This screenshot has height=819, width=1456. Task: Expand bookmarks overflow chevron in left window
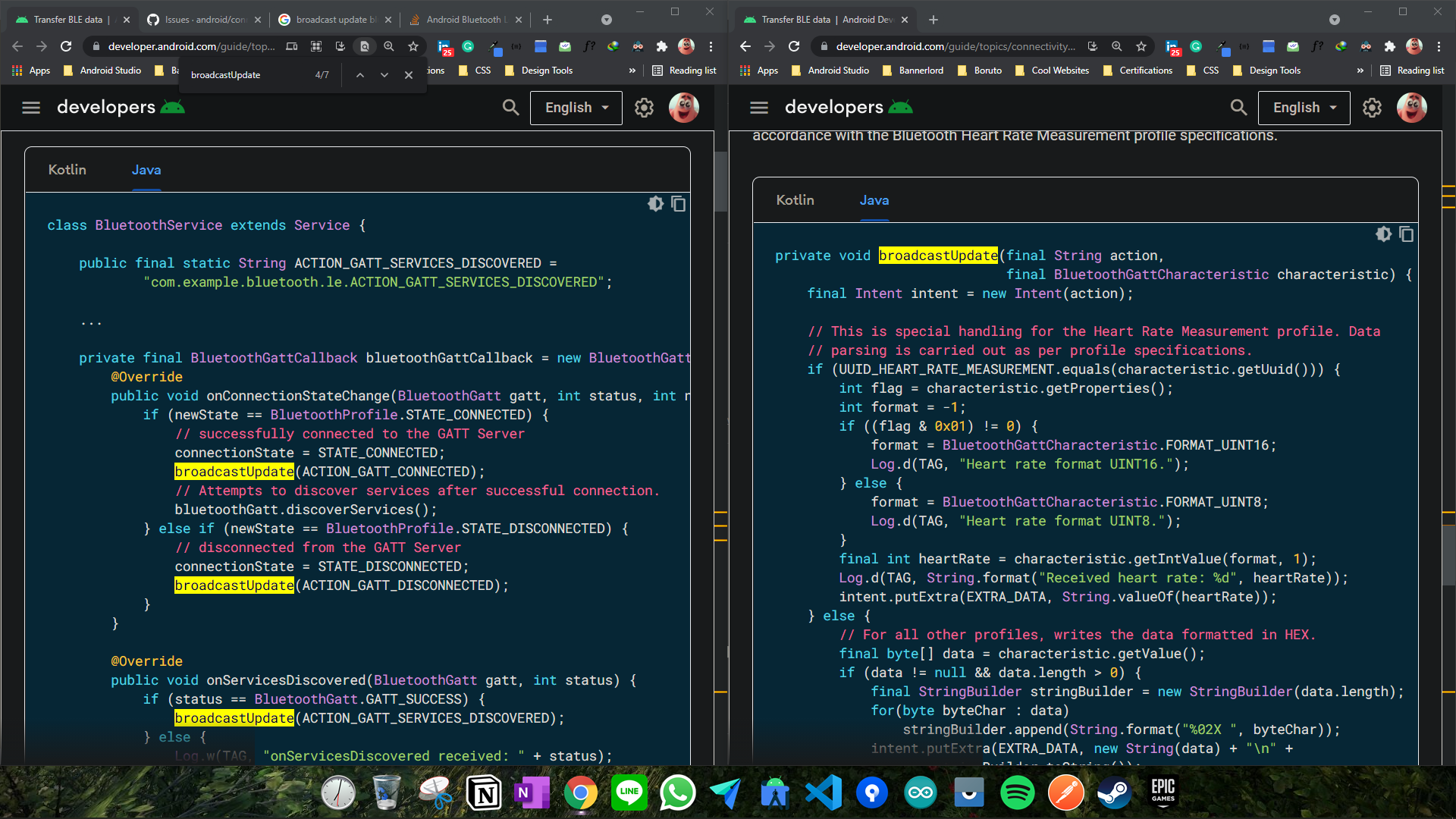click(632, 71)
